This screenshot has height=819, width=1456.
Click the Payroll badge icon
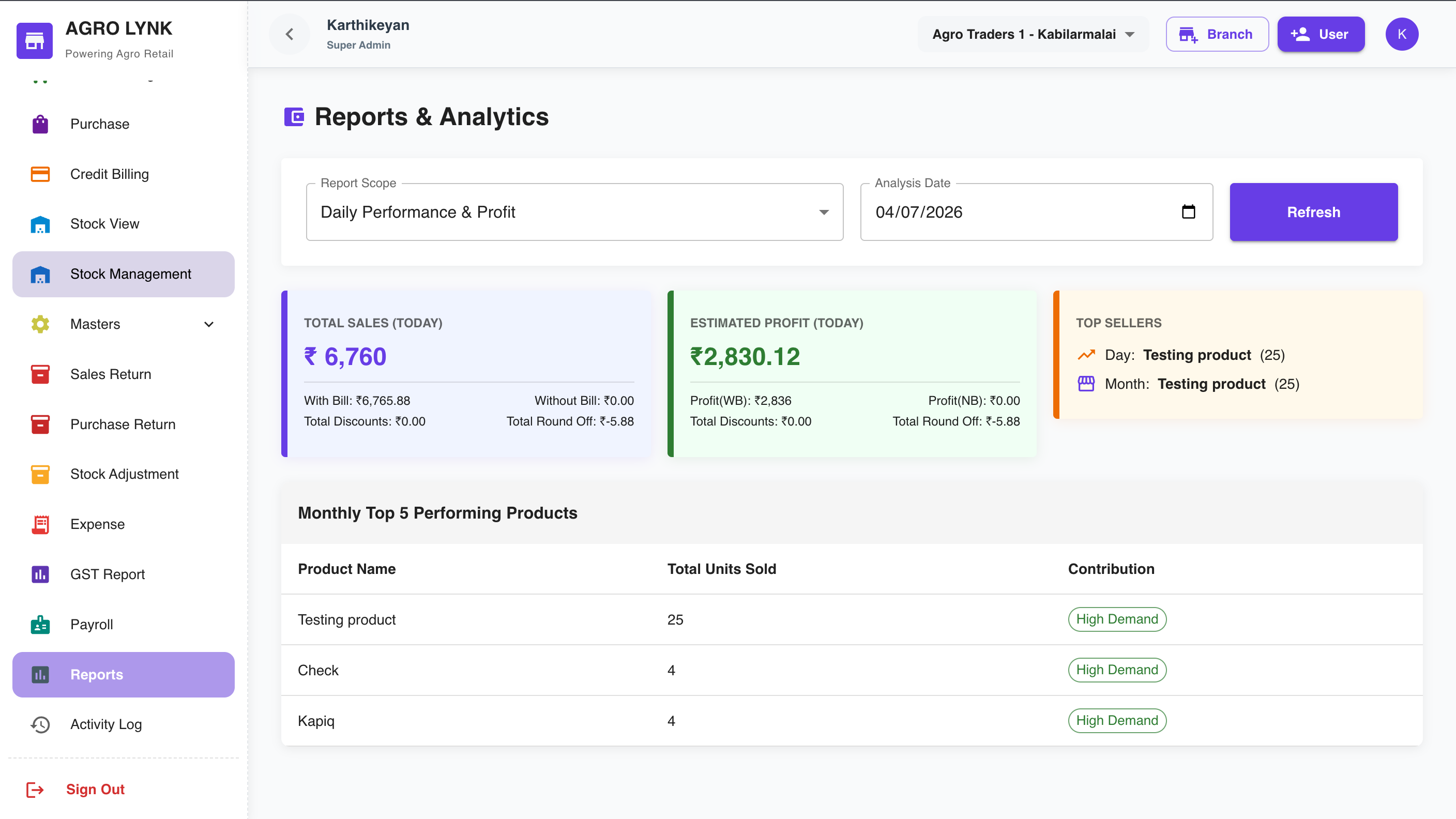40,625
